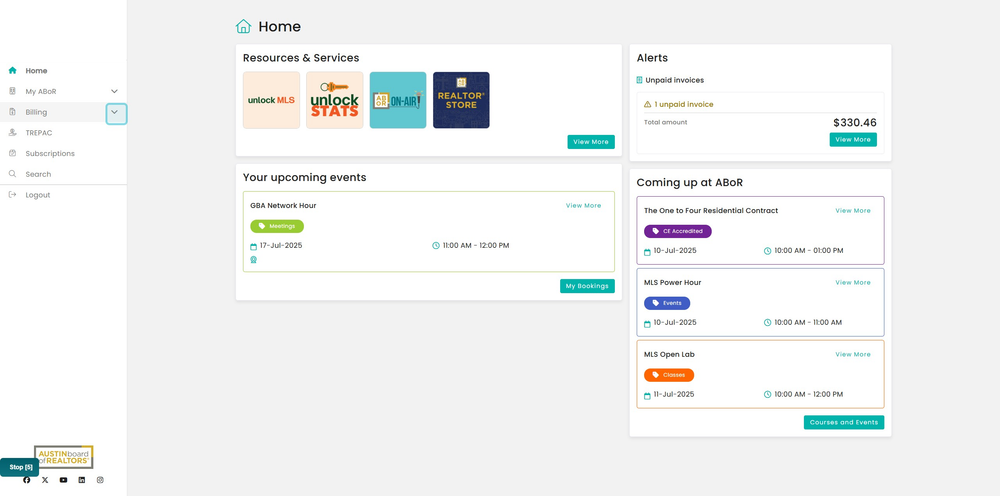
Task: Open the Realtor Store tile
Action: click(x=461, y=100)
